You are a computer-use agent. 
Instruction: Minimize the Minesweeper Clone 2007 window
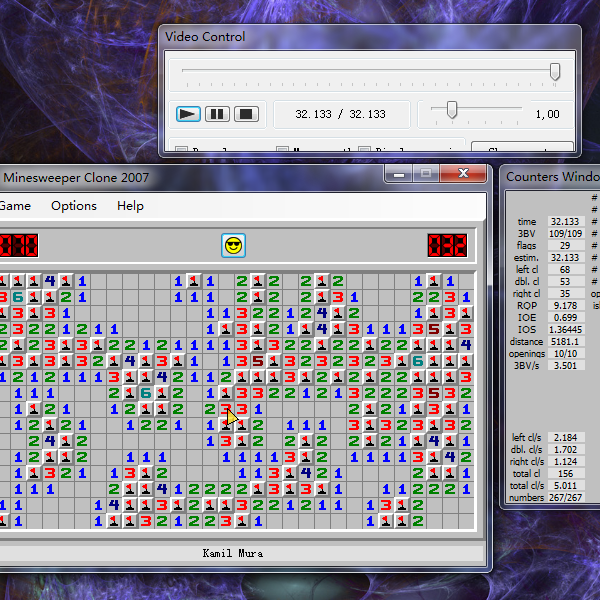(x=401, y=174)
